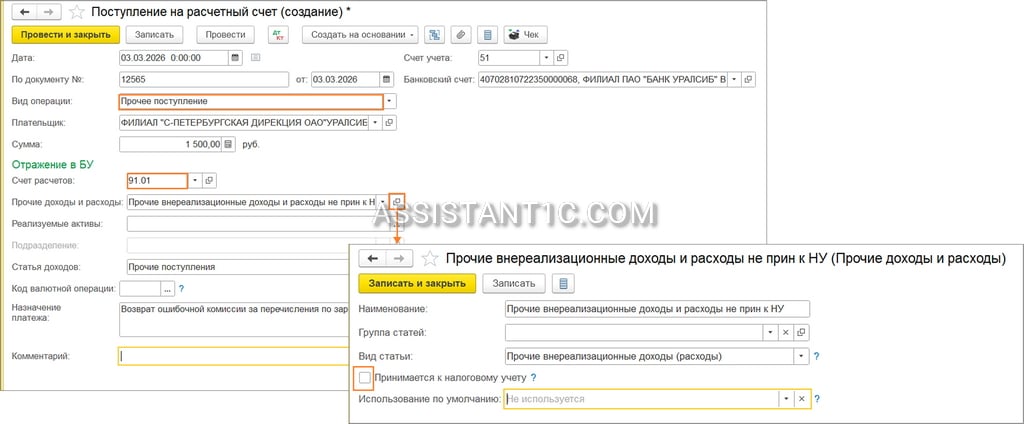Expand the Вид статьи dropdown
This screenshot has width=1024, height=424.
pyautogui.click(x=802, y=357)
